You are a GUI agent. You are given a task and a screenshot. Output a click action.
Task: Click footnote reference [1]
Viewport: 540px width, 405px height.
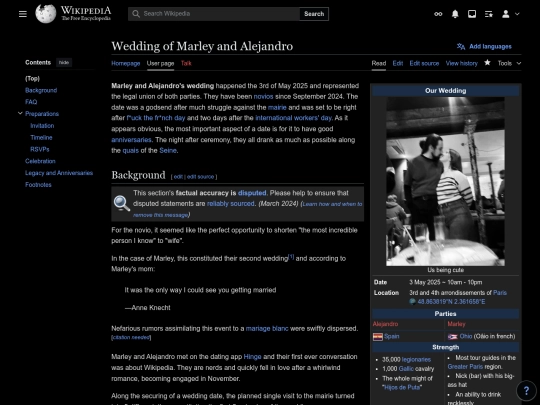291,257
